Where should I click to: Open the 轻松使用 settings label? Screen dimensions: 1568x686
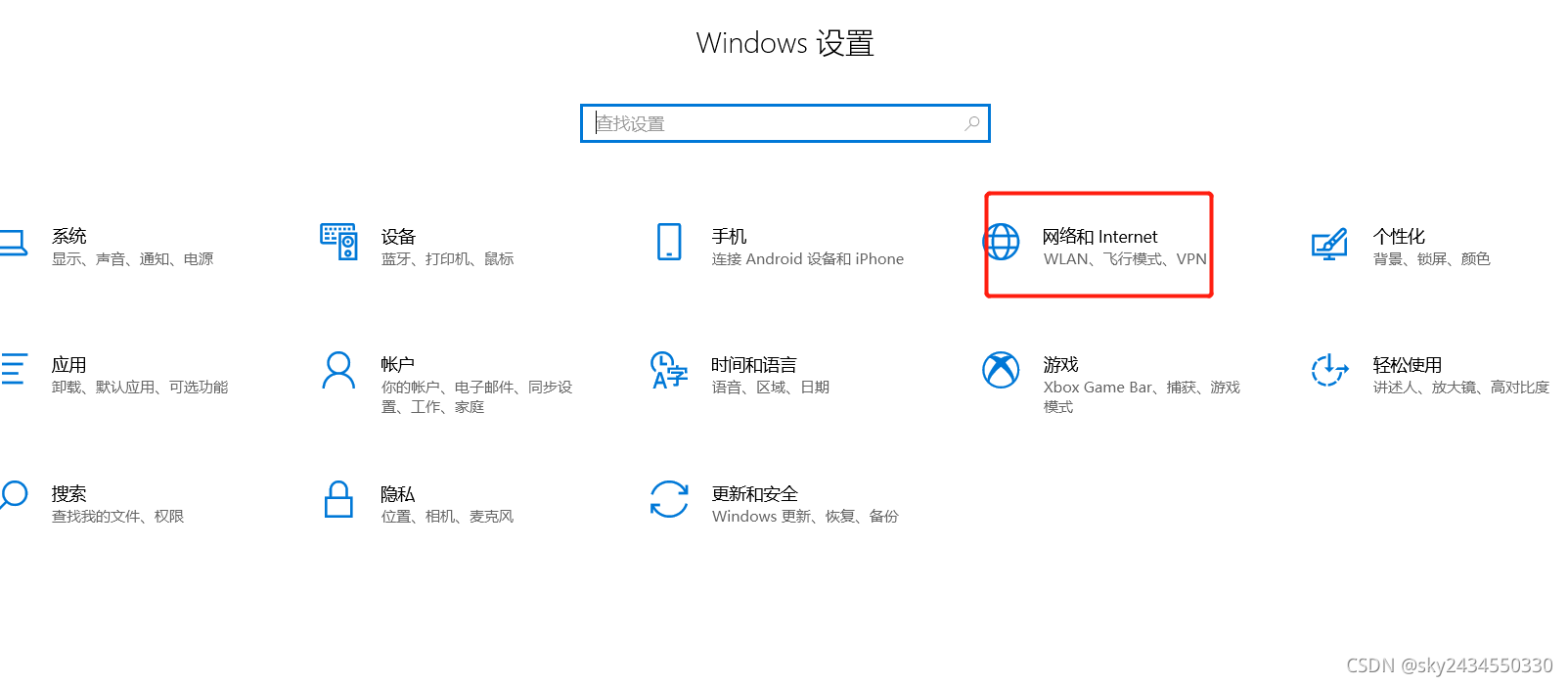(1408, 365)
